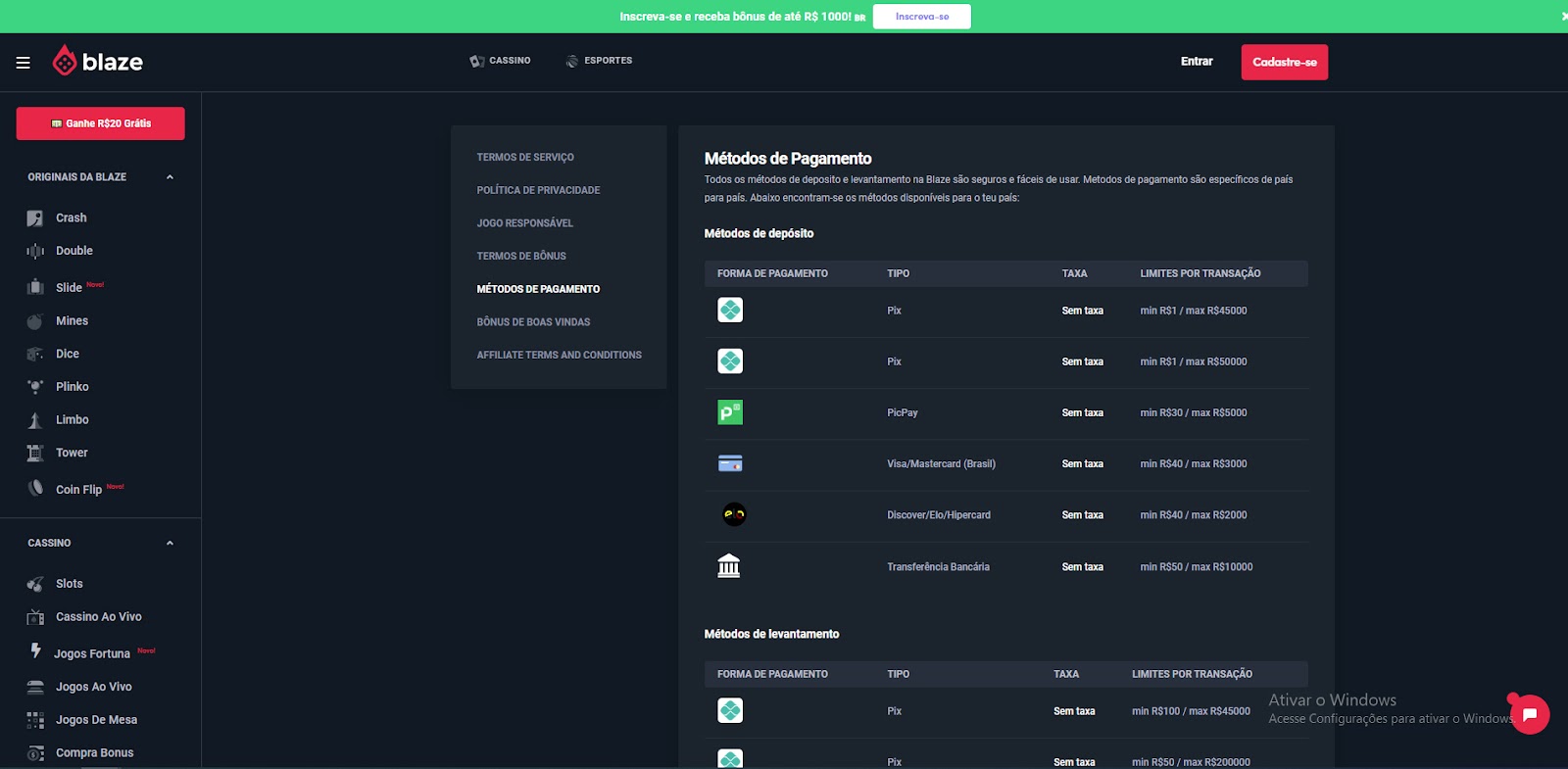The height and width of the screenshot is (769, 1568).
Task: Click the Transferência Bancária text
Action: coord(938,567)
